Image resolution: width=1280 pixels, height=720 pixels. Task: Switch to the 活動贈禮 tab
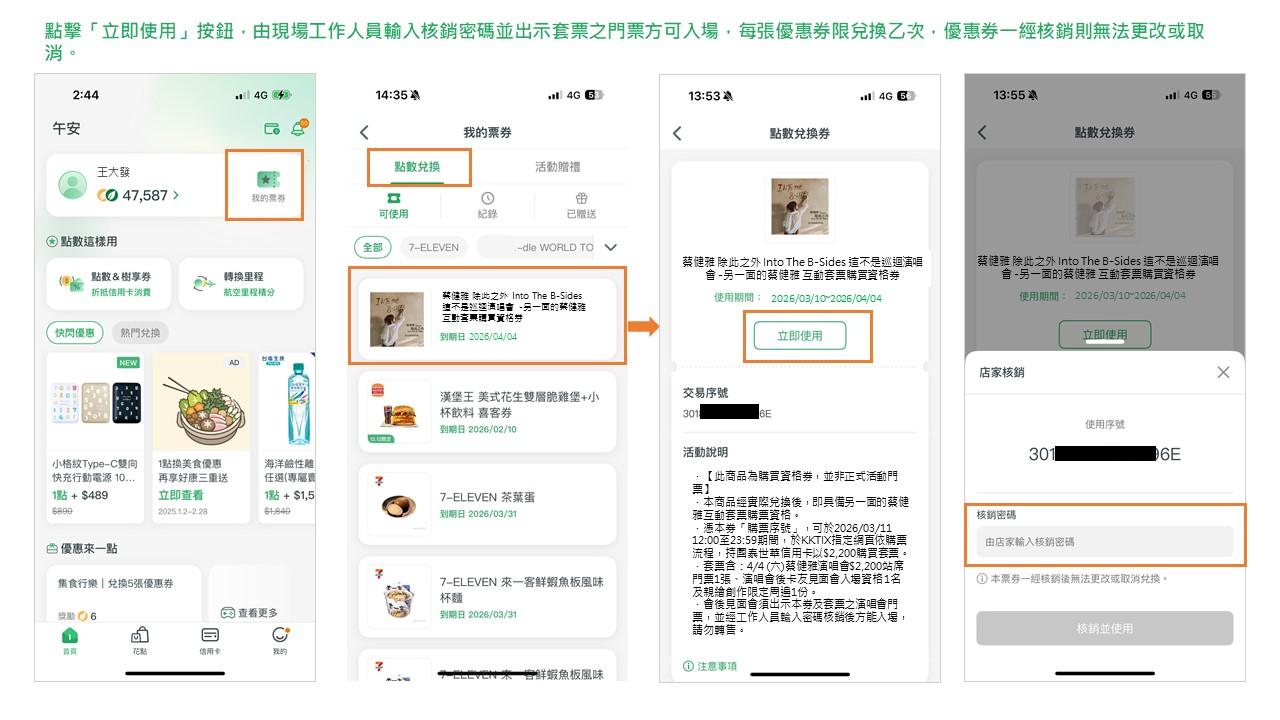click(x=557, y=167)
